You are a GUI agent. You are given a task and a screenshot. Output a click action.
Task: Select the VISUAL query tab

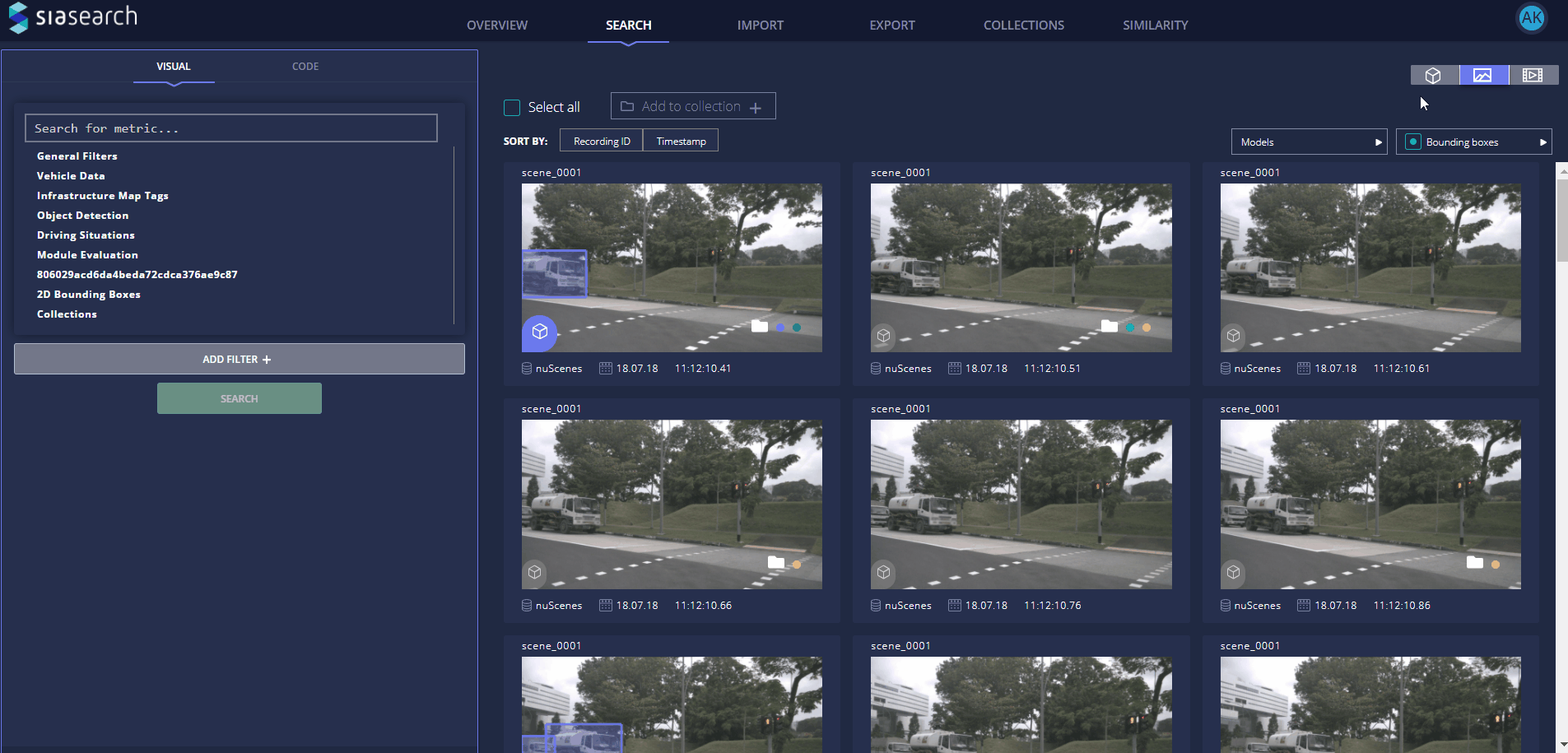174,67
